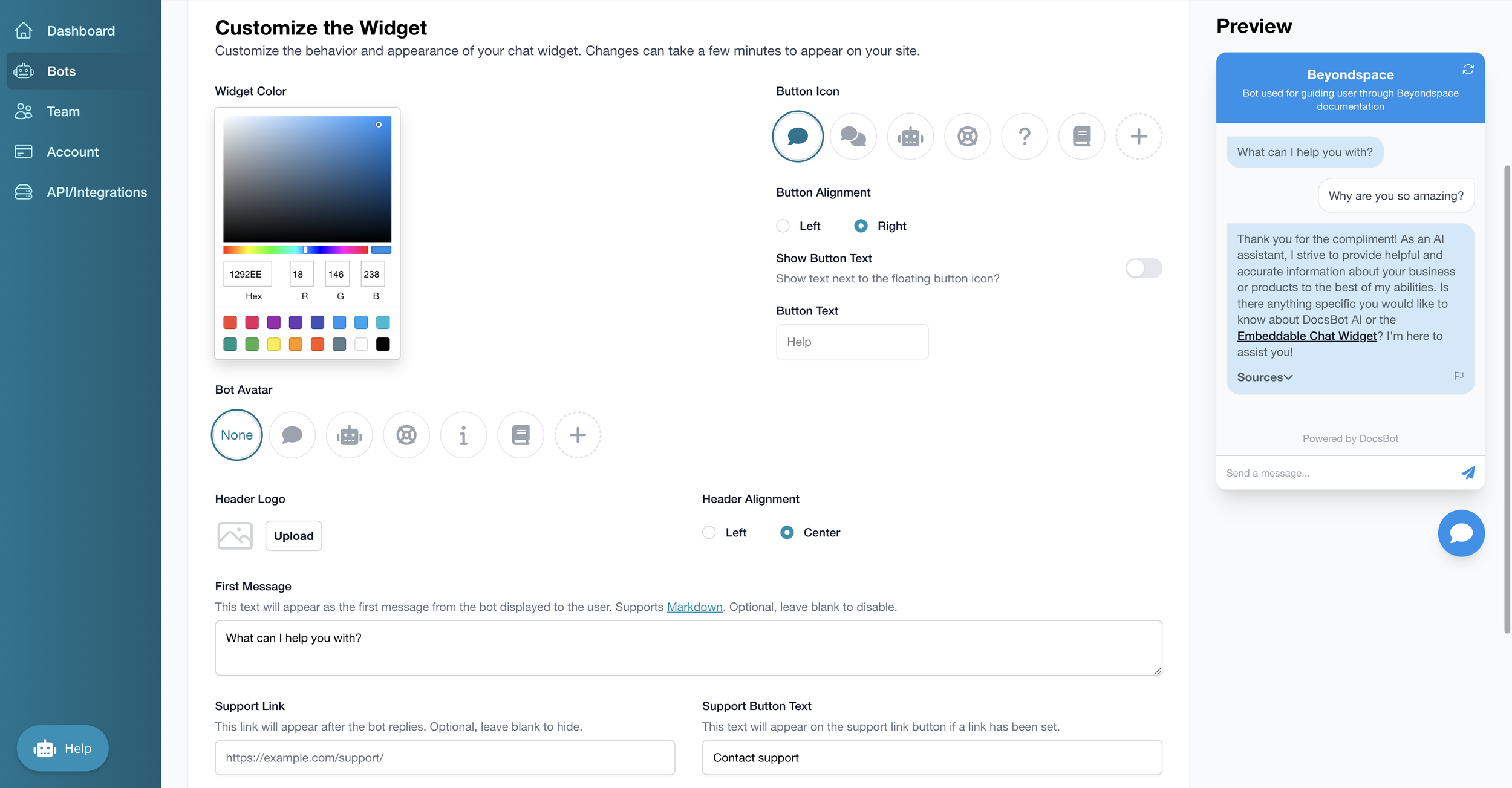Add custom Button Icon with plus
Screen dimensions: 1512x788
tap(1138, 137)
